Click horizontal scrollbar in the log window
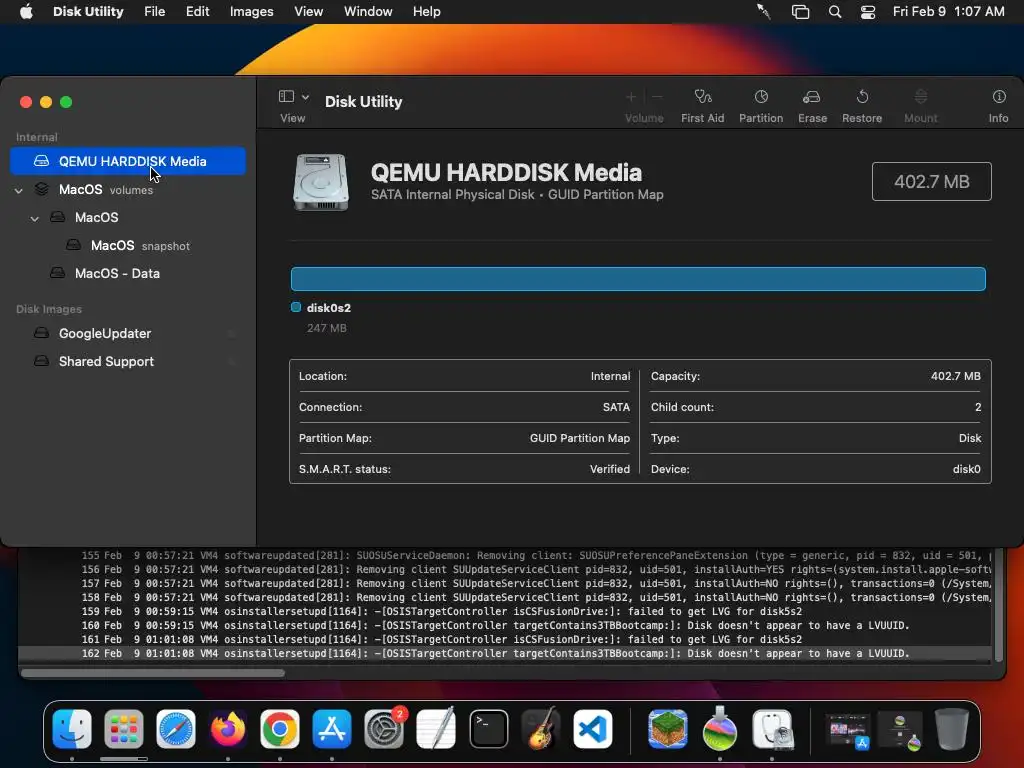The height and width of the screenshot is (768, 1024). click(153, 673)
